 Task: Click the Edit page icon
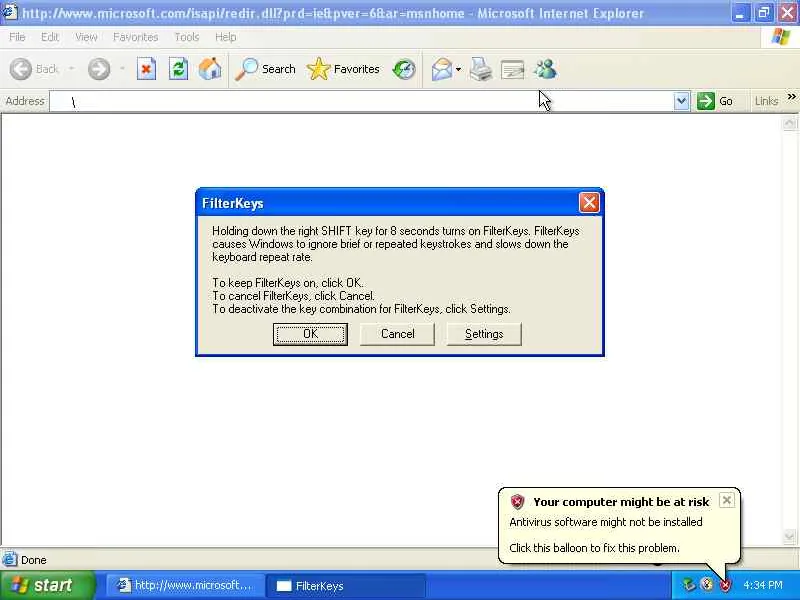coord(513,70)
